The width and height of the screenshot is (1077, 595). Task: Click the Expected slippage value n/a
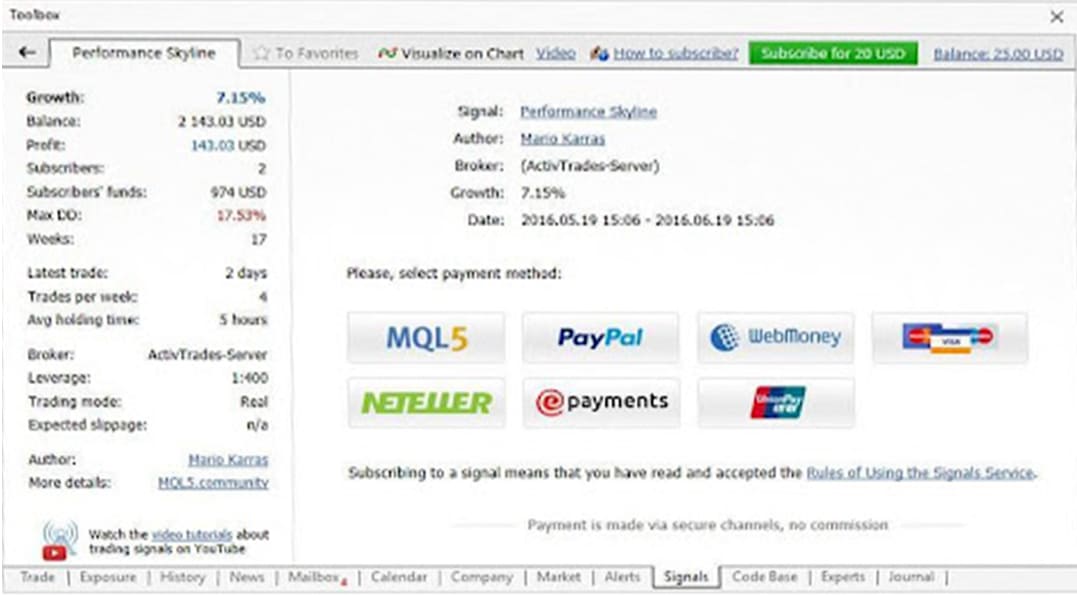(x=257, y=425)
